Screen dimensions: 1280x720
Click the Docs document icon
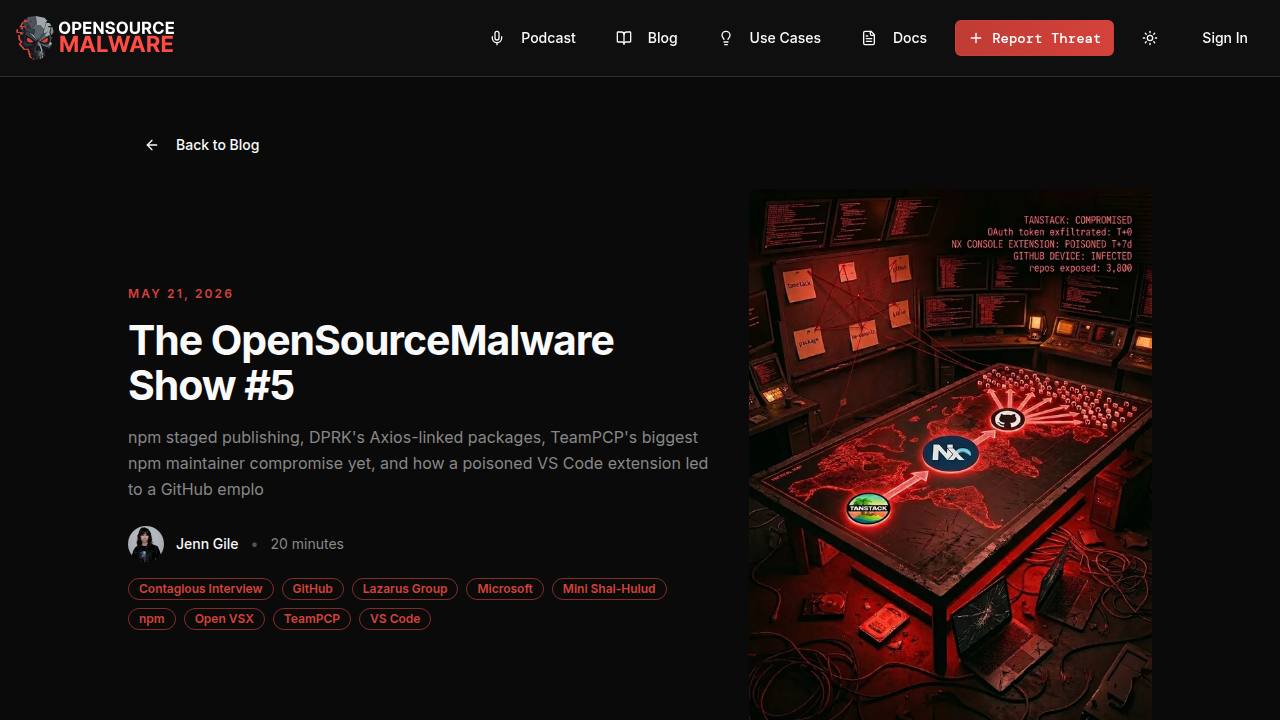869,38
